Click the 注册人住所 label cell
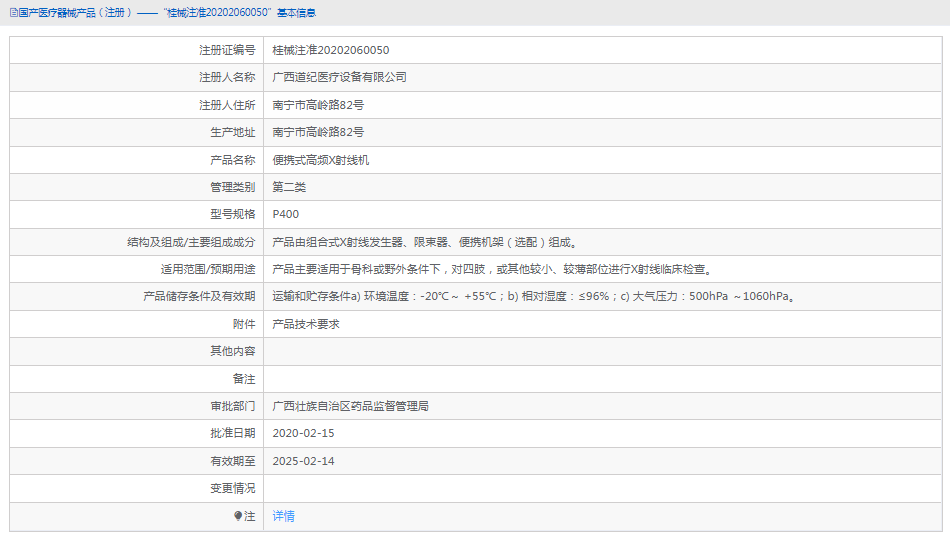 (136, 105)
